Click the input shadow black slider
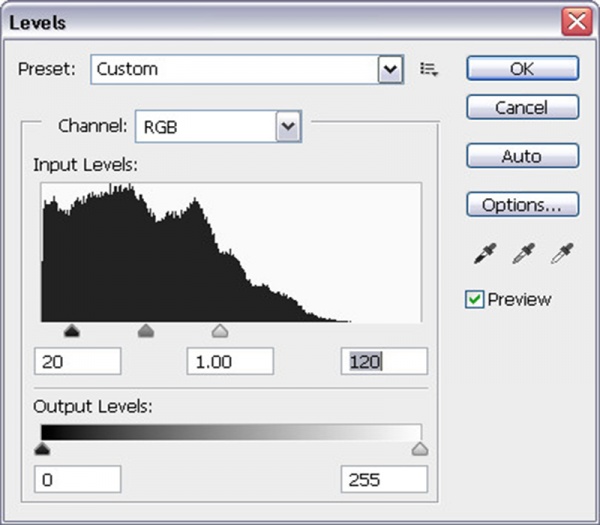Viewport: 600px width, 525px height. tap(72, 331)
